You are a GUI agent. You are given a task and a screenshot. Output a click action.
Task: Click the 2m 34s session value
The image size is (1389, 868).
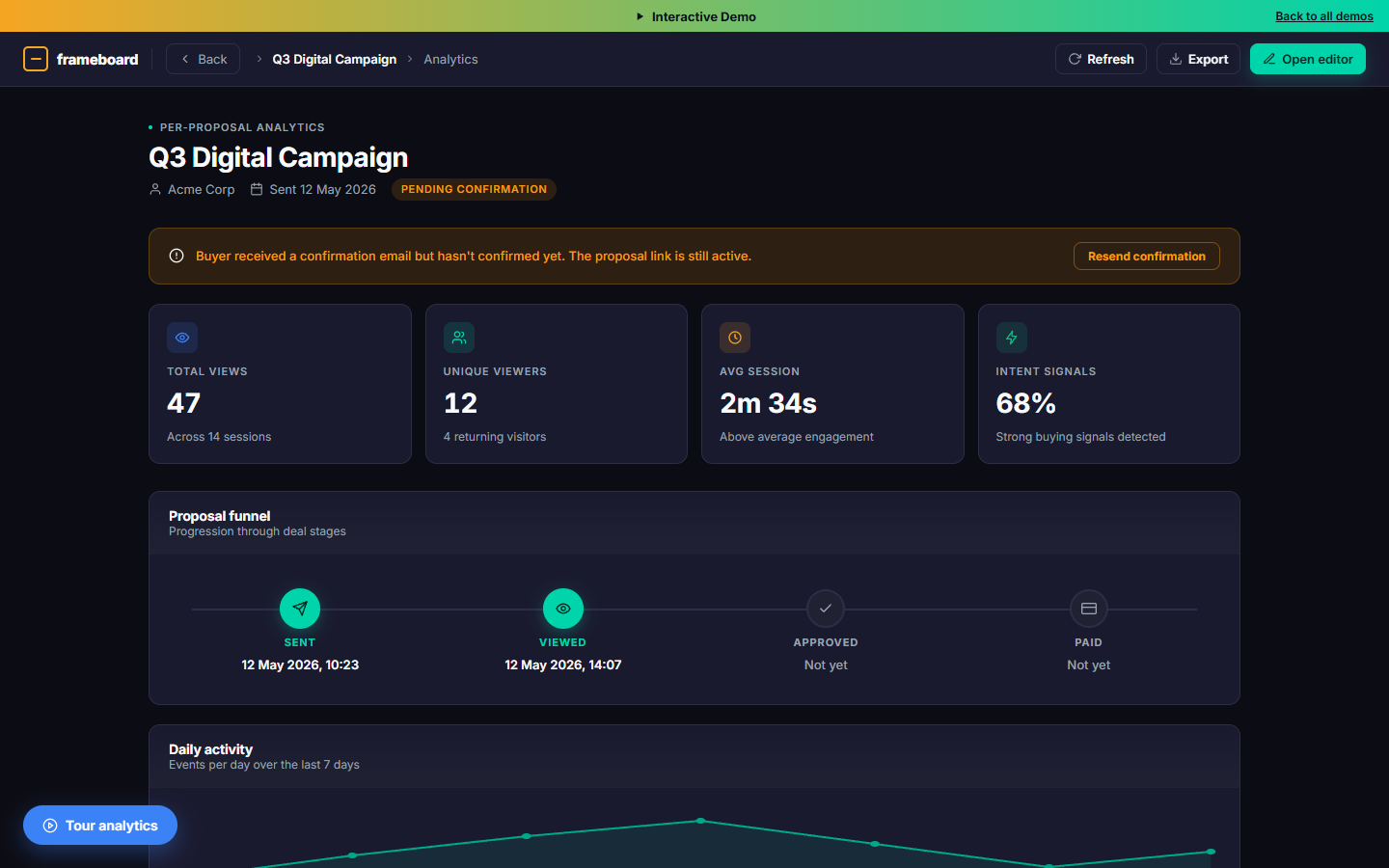coord(768,403)
